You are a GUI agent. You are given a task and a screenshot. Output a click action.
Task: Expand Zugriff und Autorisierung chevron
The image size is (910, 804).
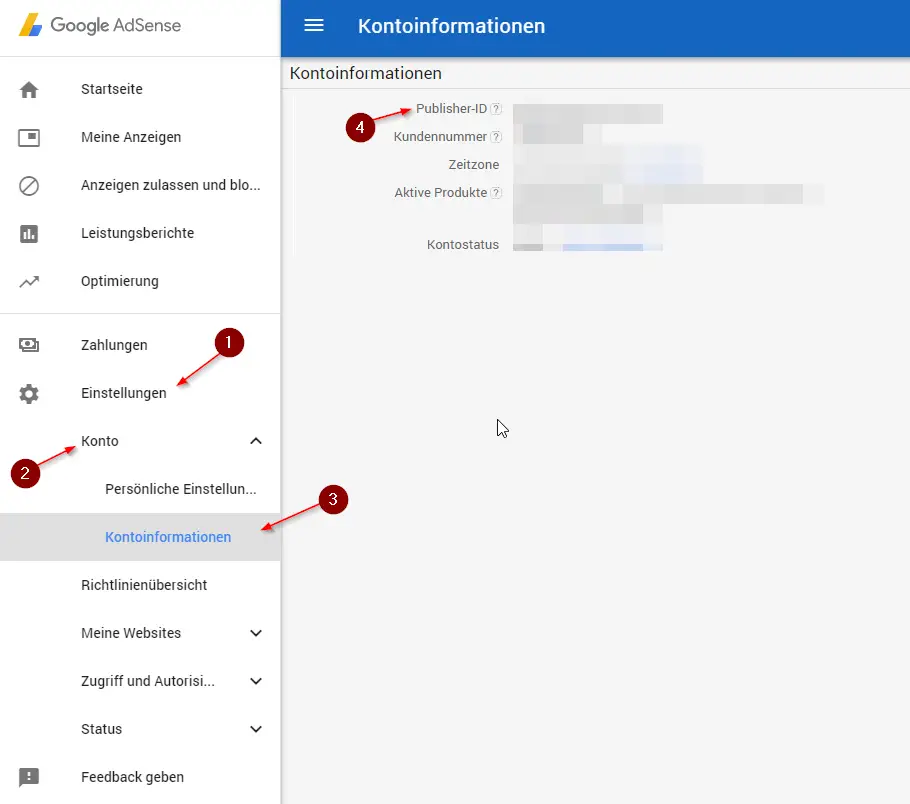[256, 682]
